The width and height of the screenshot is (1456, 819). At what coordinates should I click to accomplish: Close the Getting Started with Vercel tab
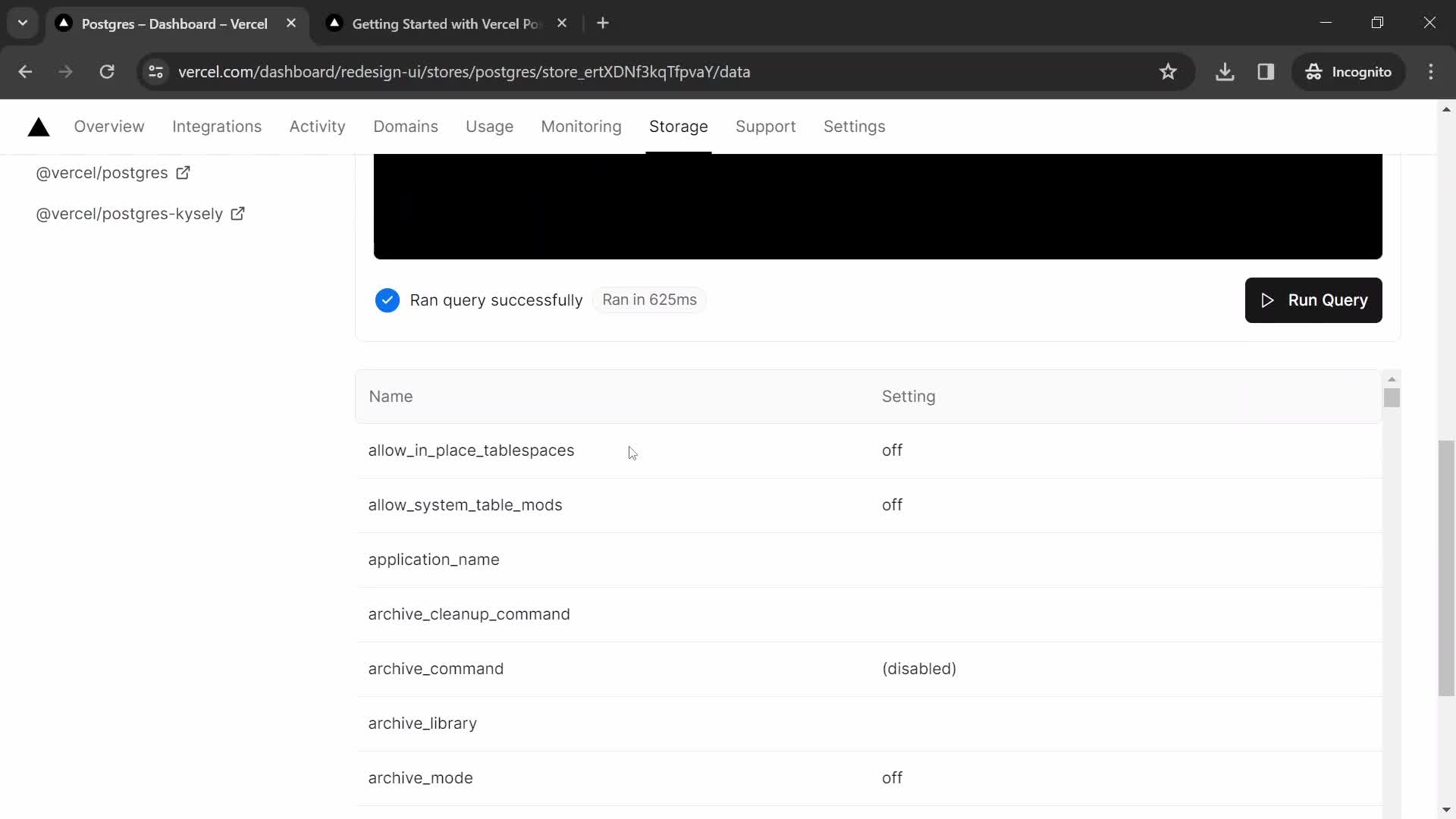click(x=562, y=24)
